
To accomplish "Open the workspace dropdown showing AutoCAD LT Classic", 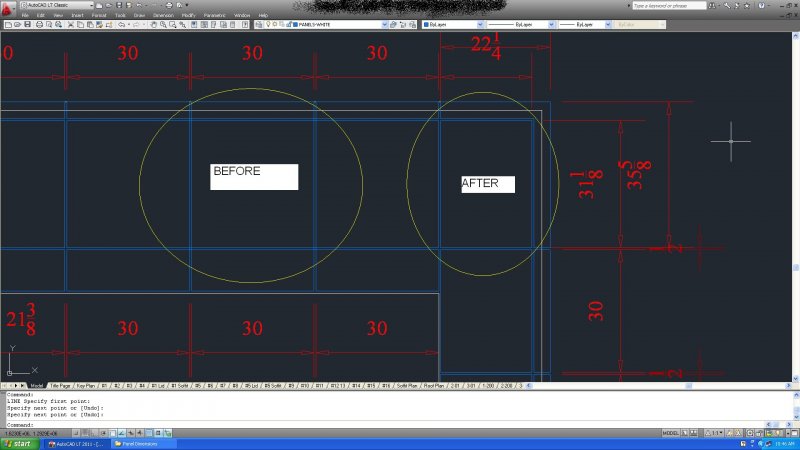I will [x=57, y=5].
